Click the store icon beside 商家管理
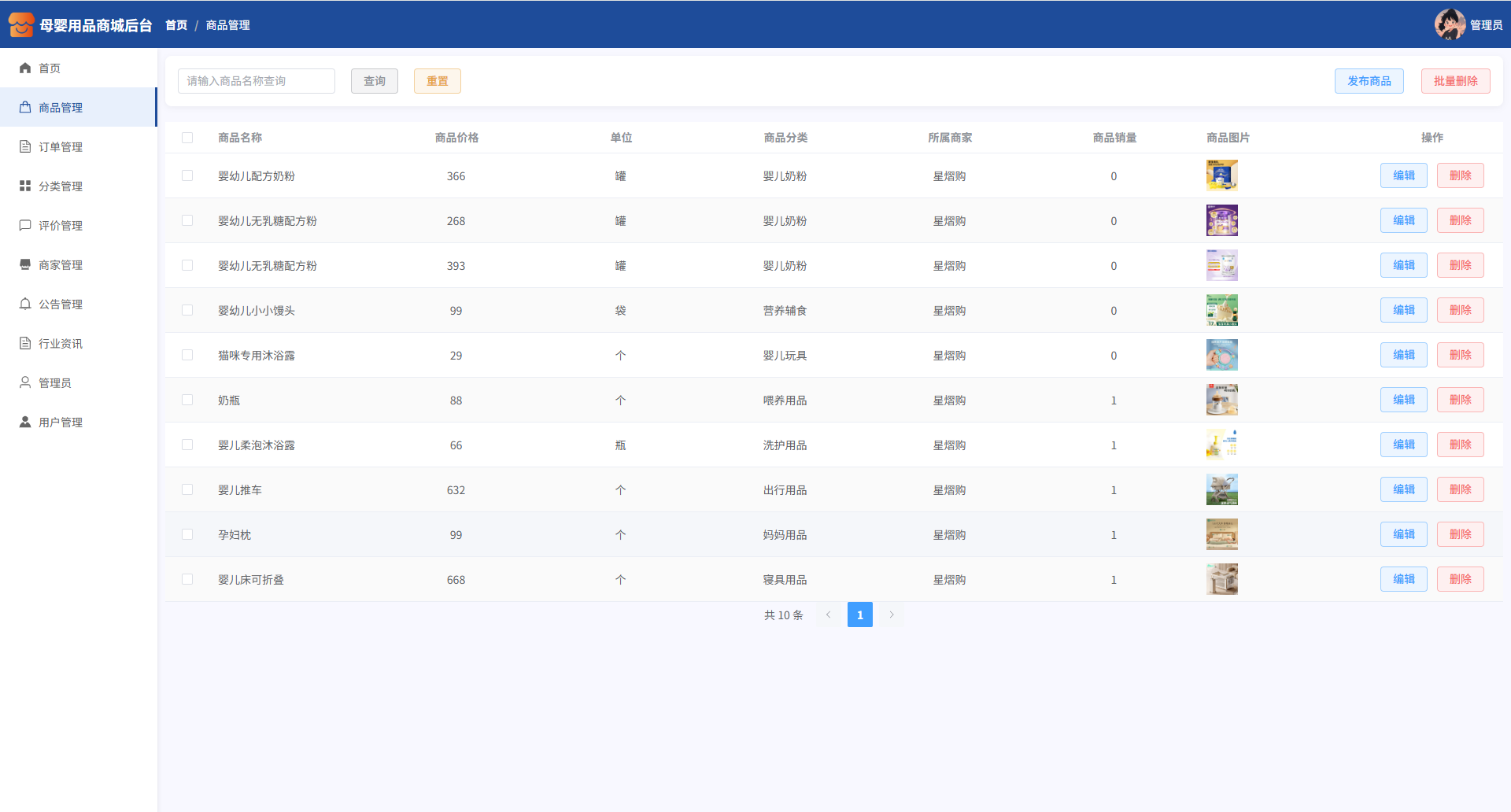1511x812 pixels. [25, 265]
